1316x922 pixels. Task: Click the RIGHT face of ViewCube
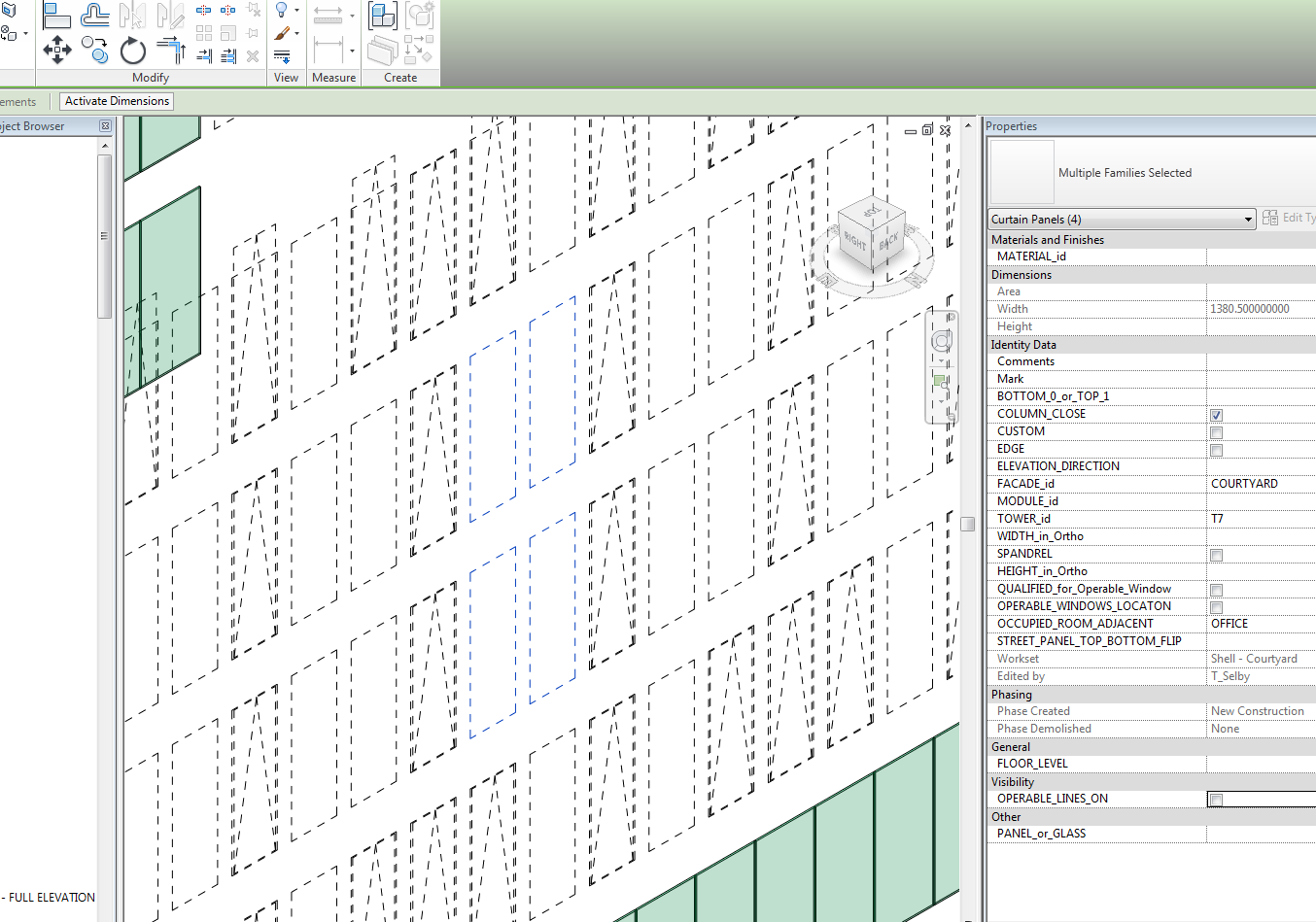pos(854,242)
